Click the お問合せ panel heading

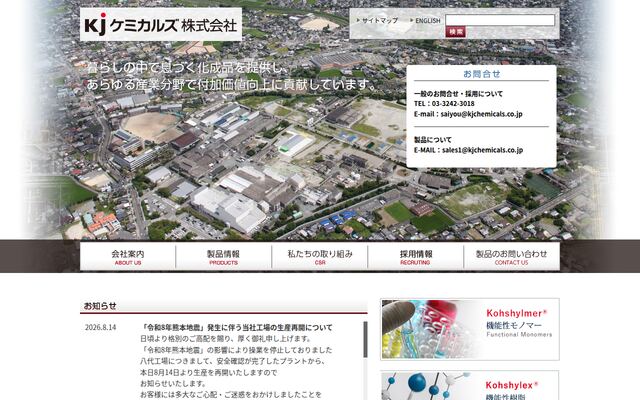click(x=482, y=74)
